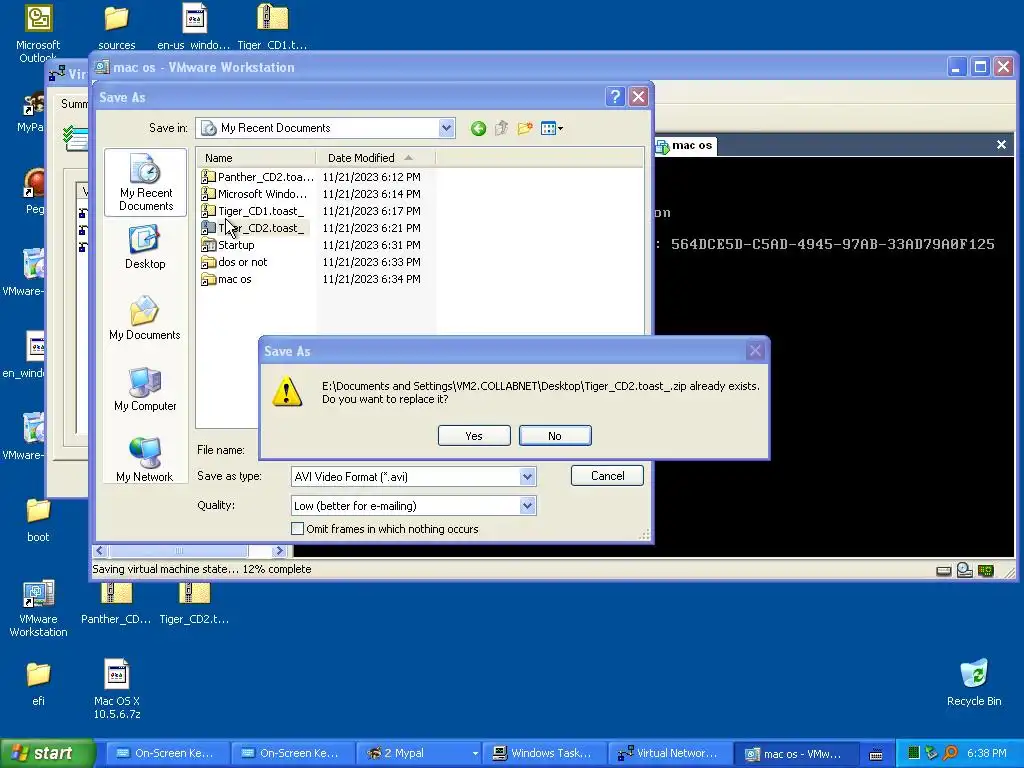Click the horizontal scrollbar right arrow
Screen dimensions: 1024x768
click(280, 551)
